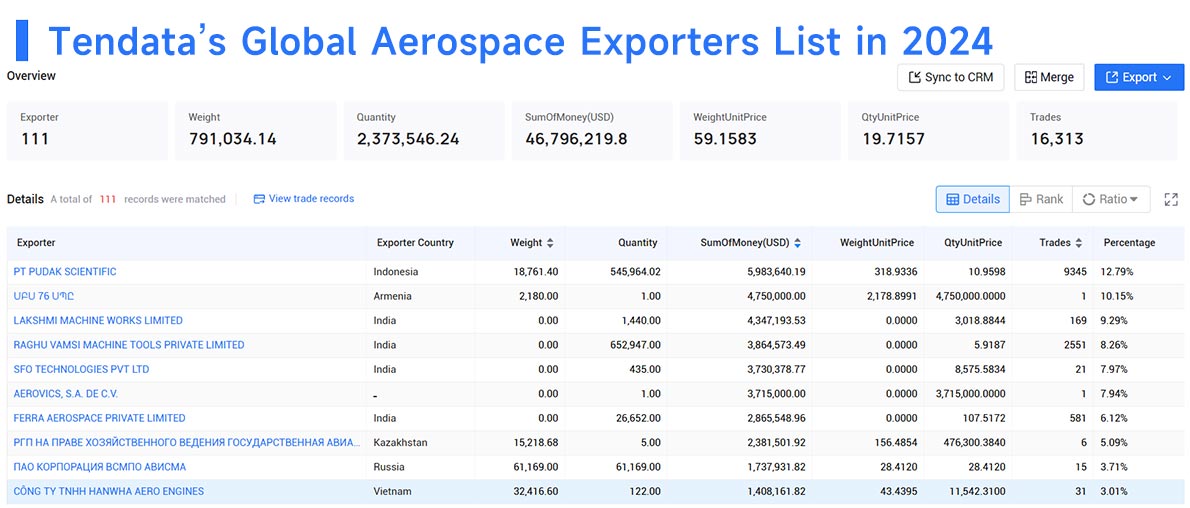Click Kazakhstan in Exporter Country column

click(x=399, y=442)
